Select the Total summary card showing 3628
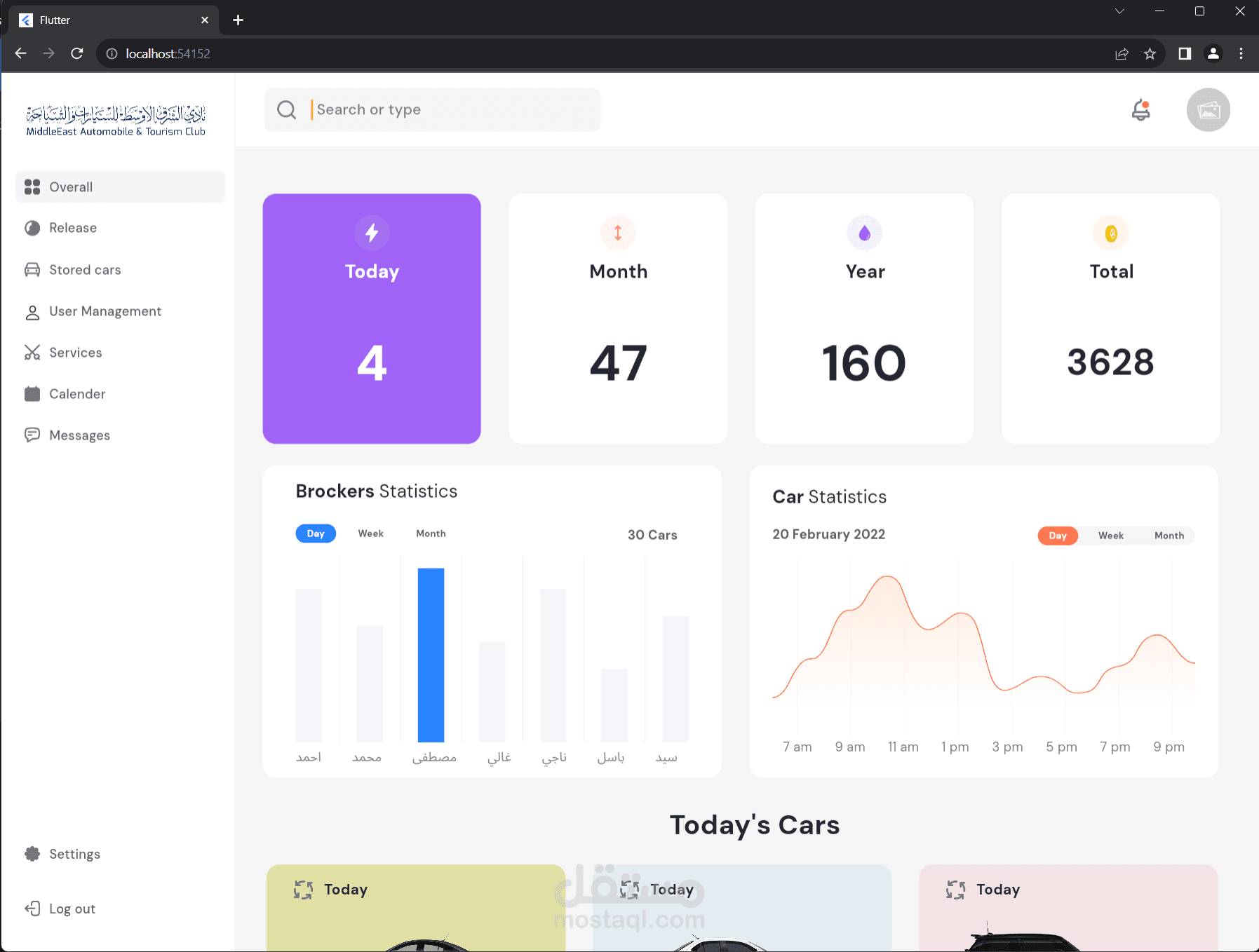This screenshot has height=952, width=1259. [x=1111, y=319]
